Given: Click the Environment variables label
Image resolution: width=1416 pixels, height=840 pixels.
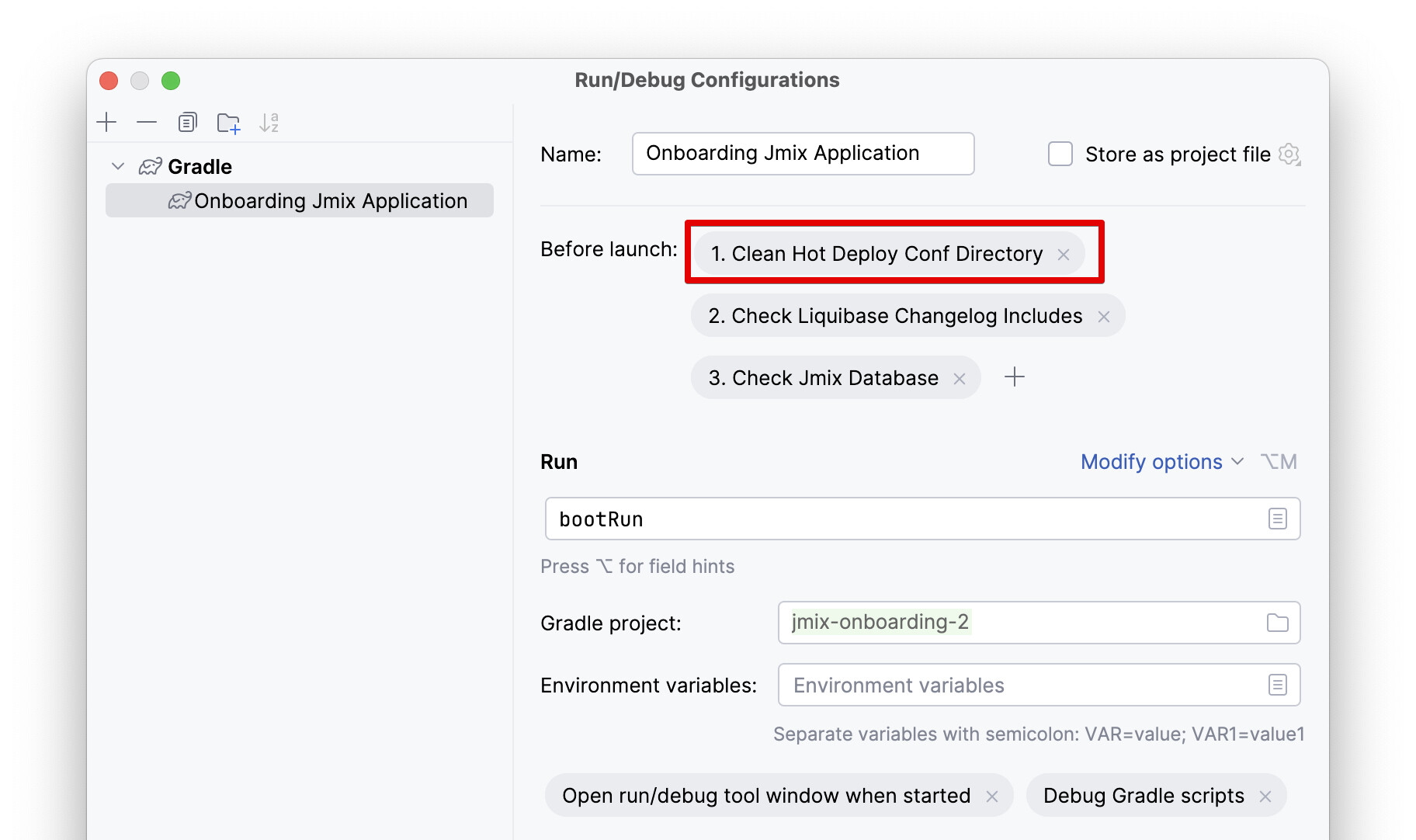Looking at the screenshot, I should pos(648,686).
